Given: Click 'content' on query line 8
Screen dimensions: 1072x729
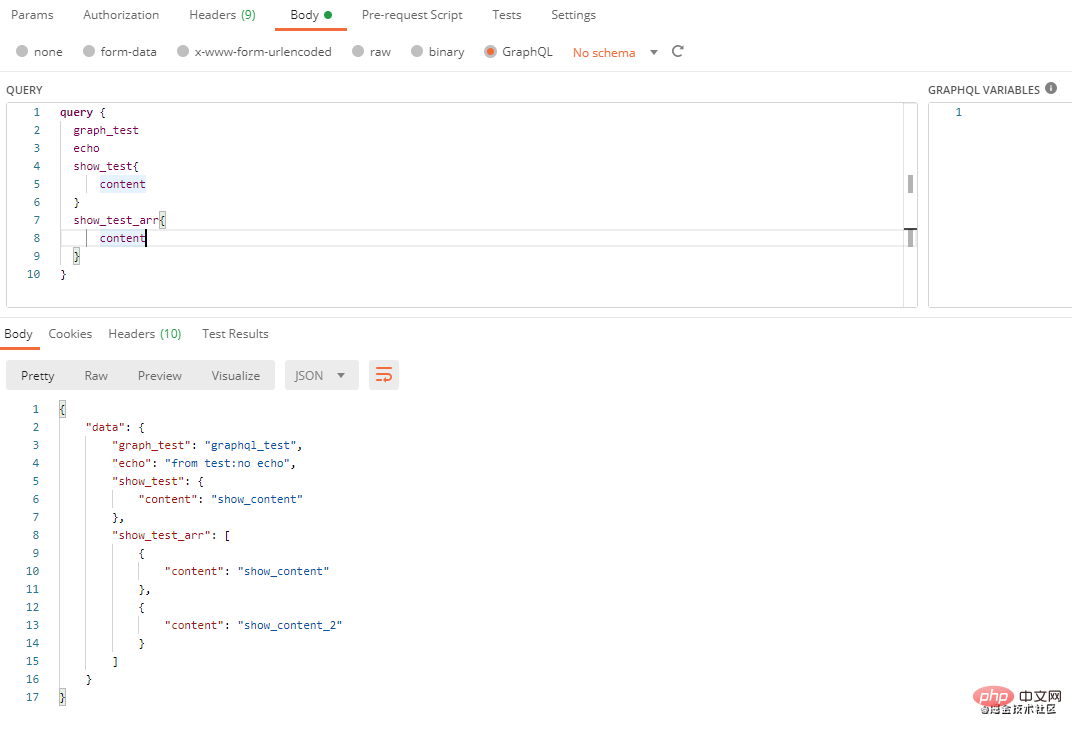Looking at the screenshot, I should 122,238.
